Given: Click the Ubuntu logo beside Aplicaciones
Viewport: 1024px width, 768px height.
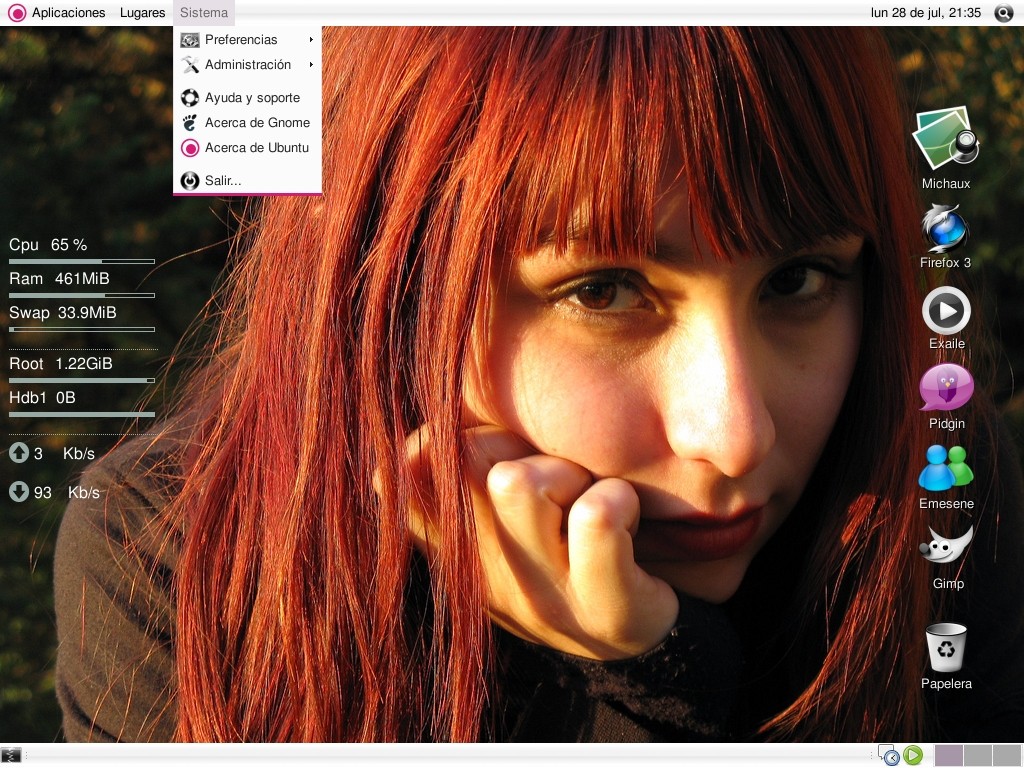Looking at the screenshot, I should coord(17,12).
